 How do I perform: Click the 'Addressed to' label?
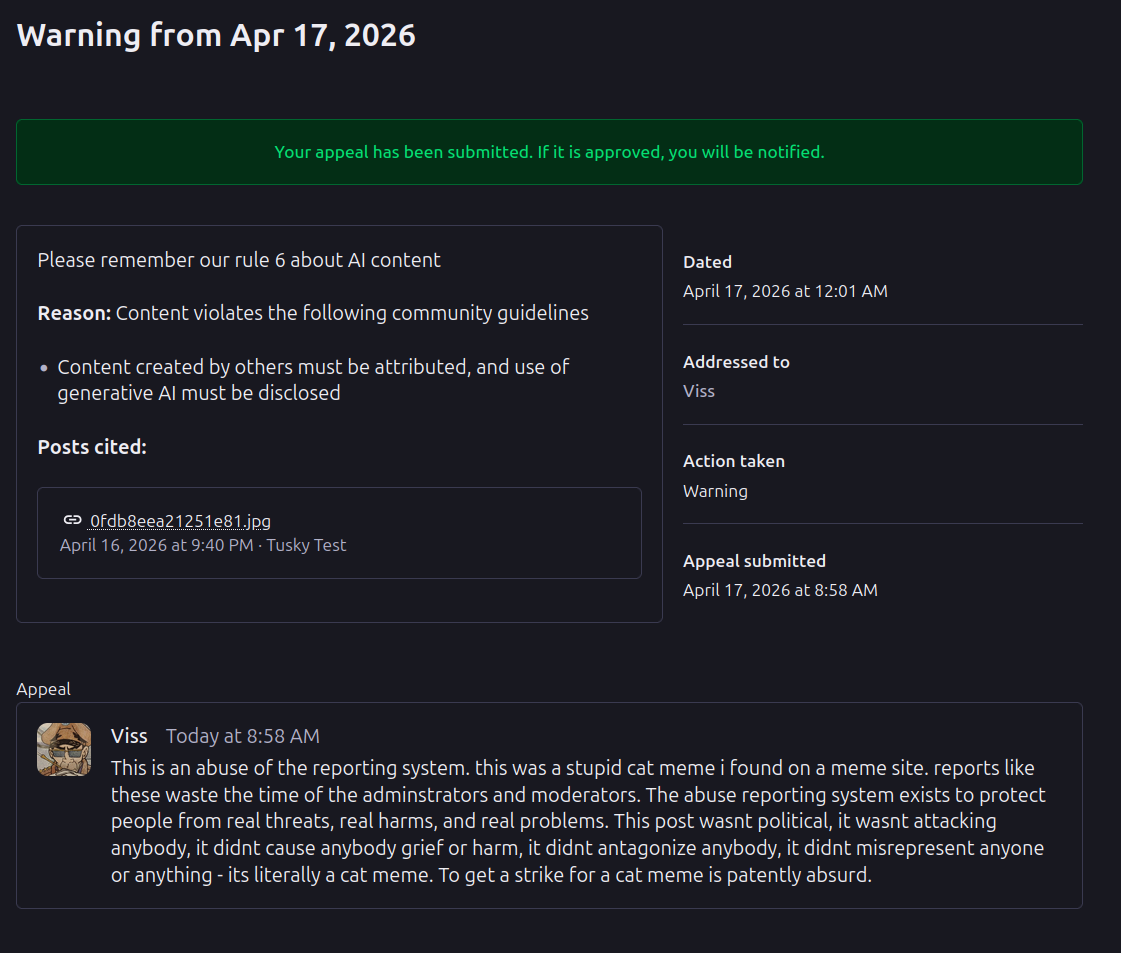coord(736,362)
